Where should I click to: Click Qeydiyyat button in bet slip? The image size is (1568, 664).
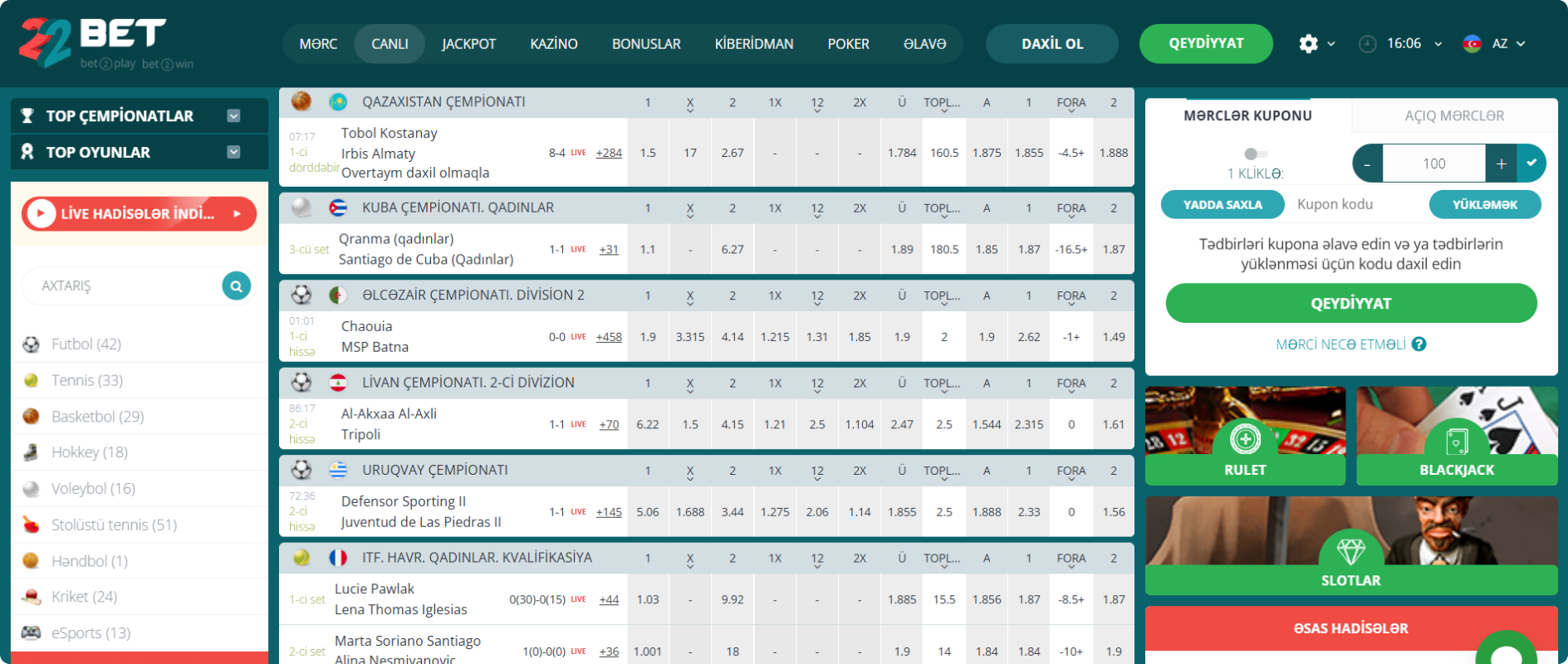coord(1351,303)
